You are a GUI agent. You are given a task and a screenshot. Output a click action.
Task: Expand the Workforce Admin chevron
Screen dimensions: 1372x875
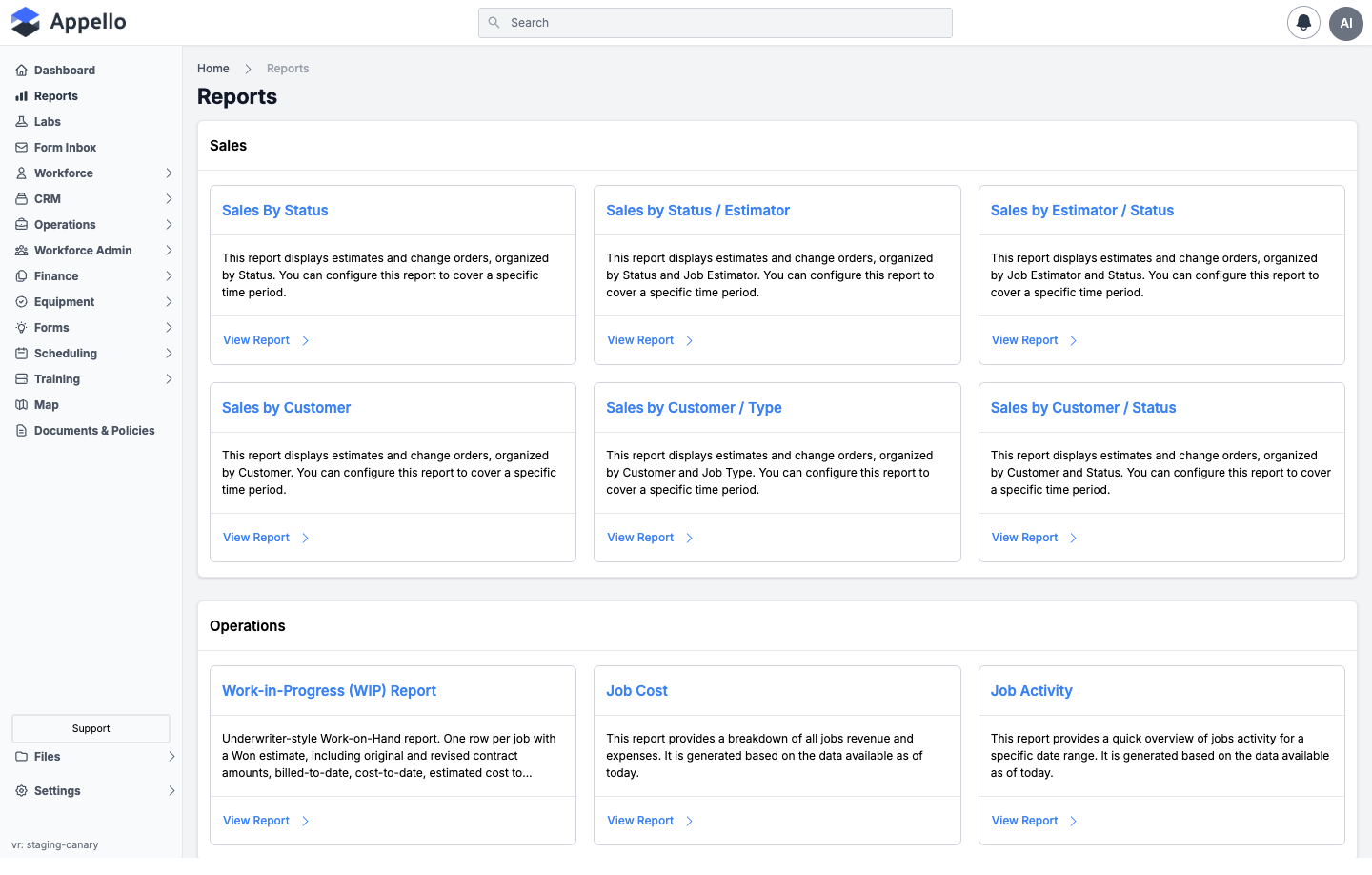click(x=169, y=251)
